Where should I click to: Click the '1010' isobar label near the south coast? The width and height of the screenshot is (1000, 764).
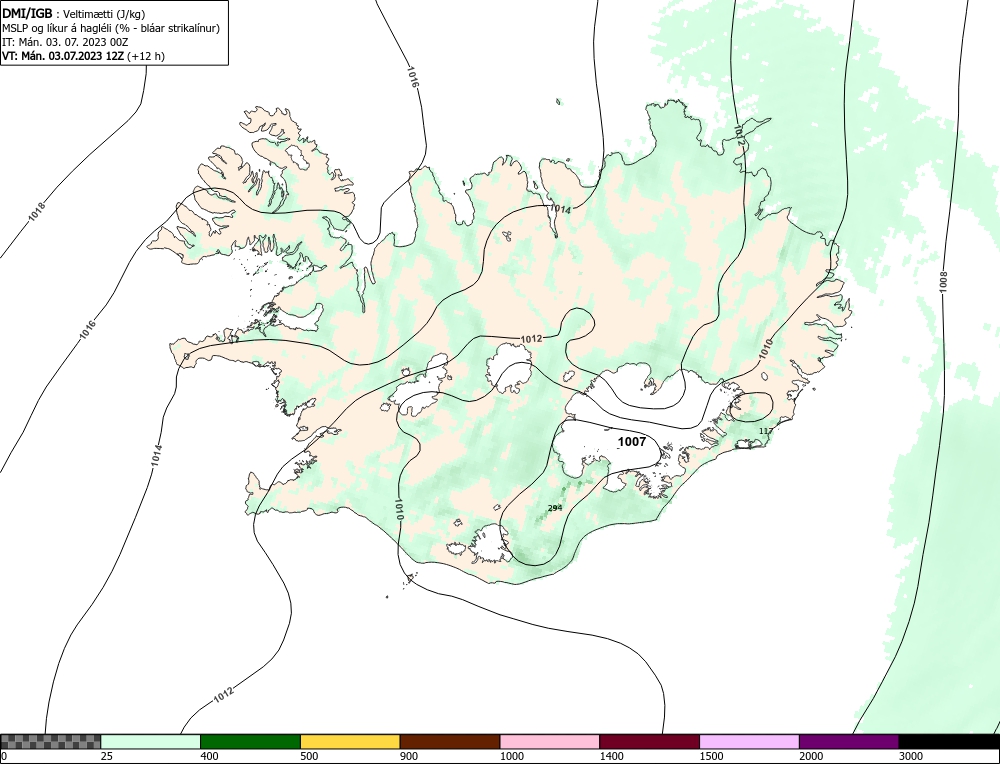click(399, 510)
